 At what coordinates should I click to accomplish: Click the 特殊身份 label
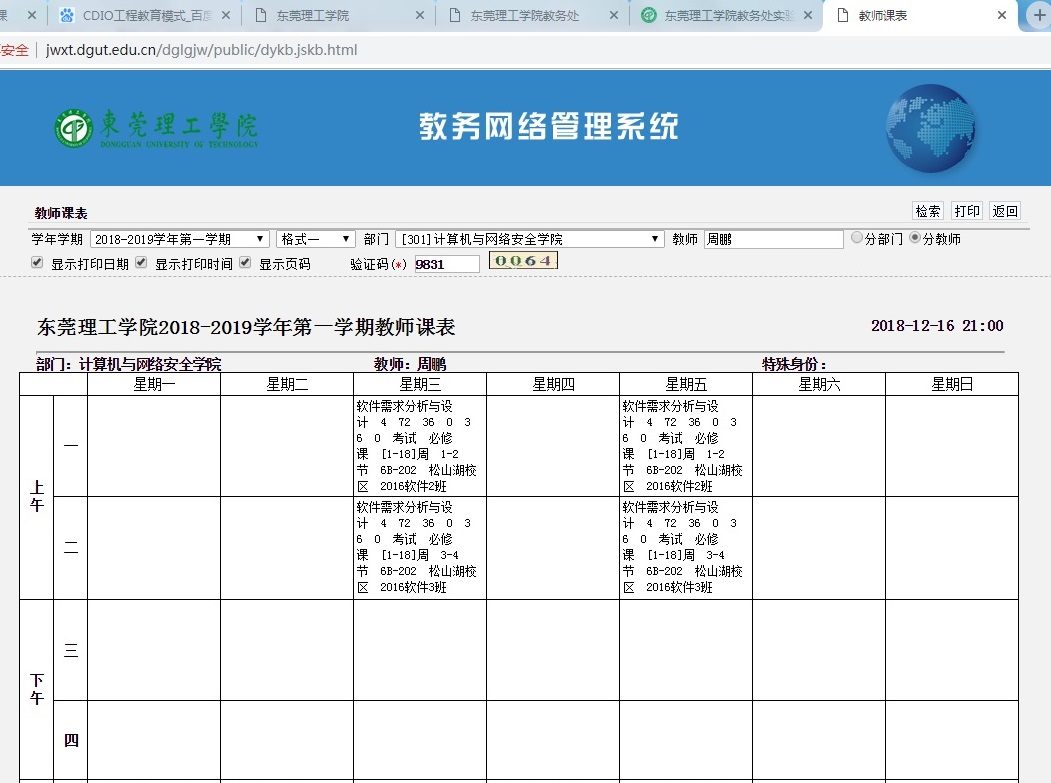coord(794,364)
